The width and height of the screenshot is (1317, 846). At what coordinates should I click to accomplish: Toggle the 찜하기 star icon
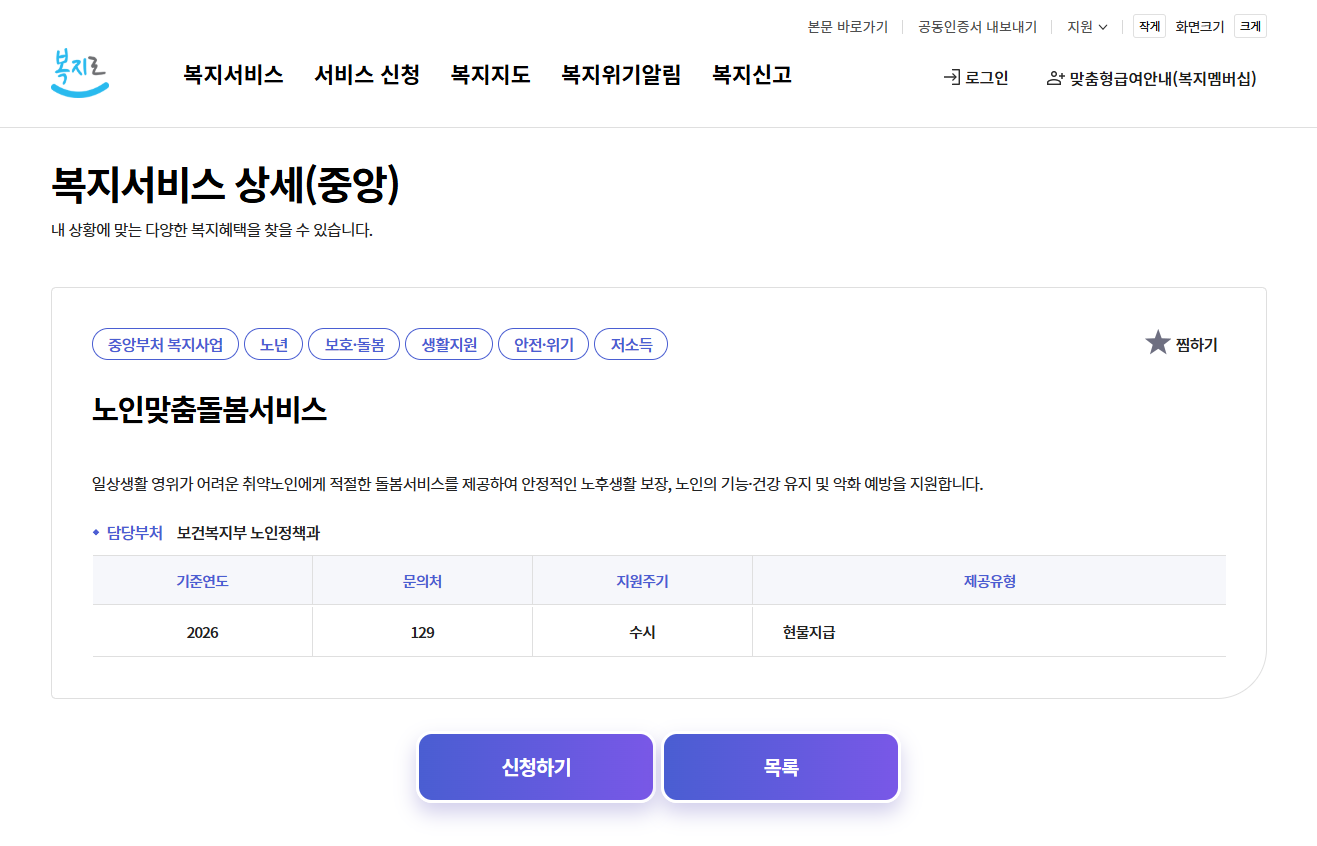1159,341
